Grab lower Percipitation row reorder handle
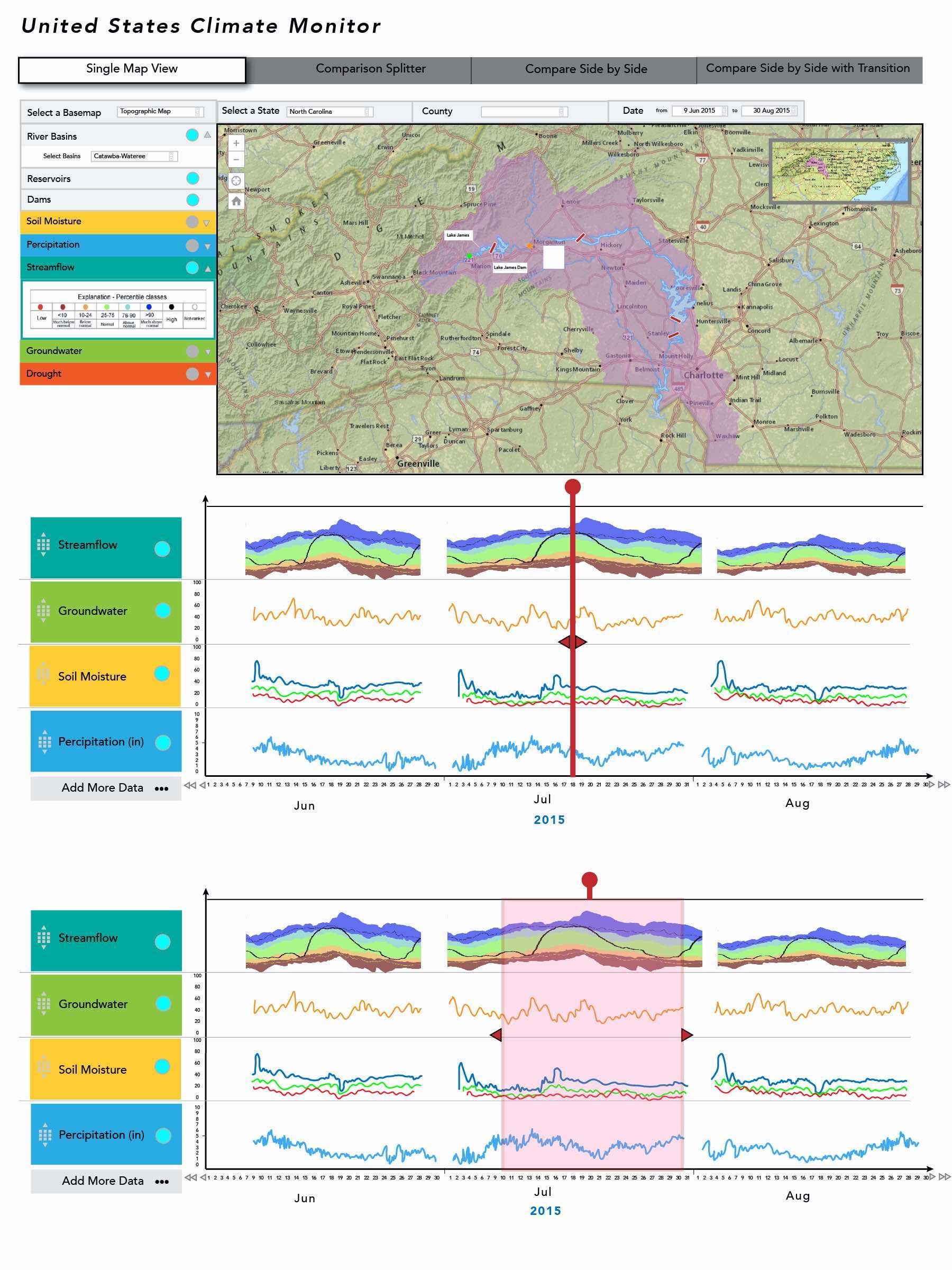This screenshot has height=1270, width=952. 45,1135
